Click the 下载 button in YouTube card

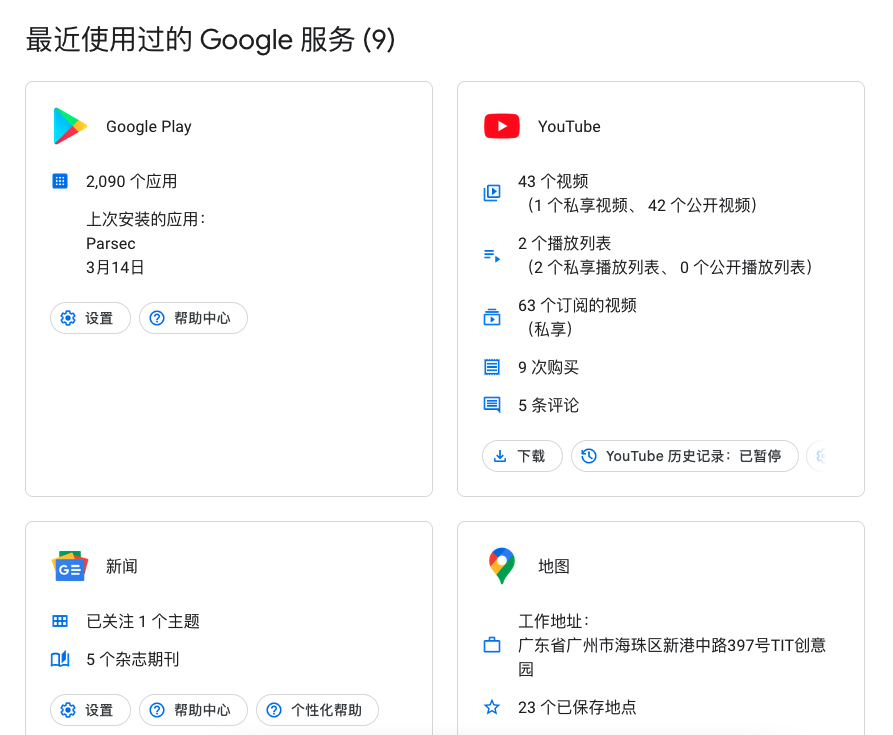tap(521, 456)
